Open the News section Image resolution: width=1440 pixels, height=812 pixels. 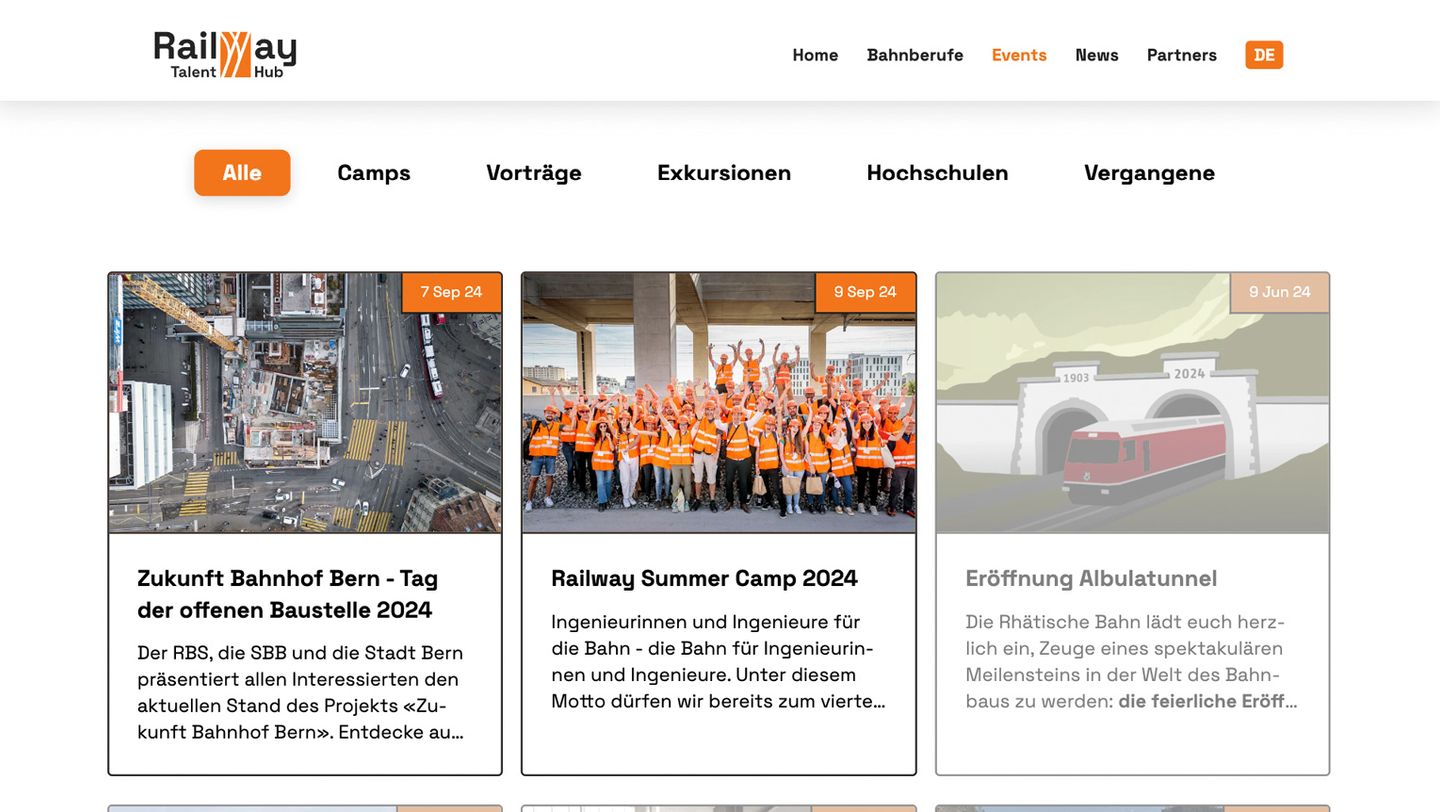(1097, 55)
